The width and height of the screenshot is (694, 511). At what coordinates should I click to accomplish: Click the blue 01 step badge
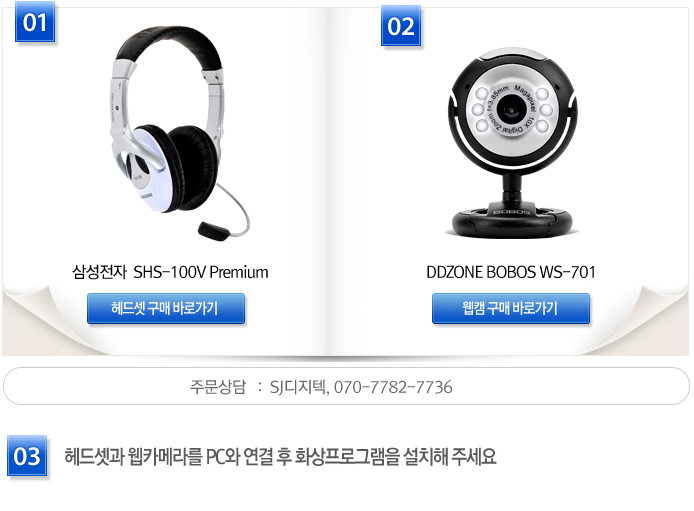coord(35,22)
